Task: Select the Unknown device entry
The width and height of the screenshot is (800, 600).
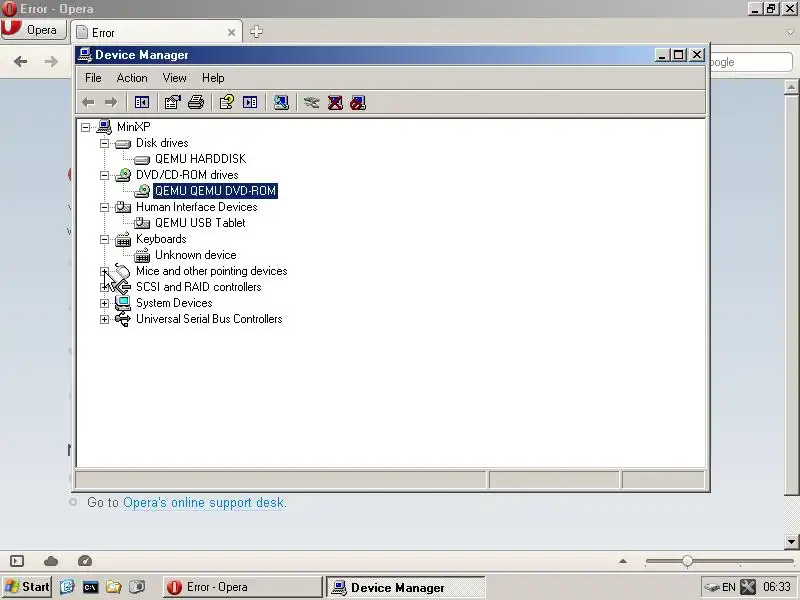Action: [x=195, y=255]
